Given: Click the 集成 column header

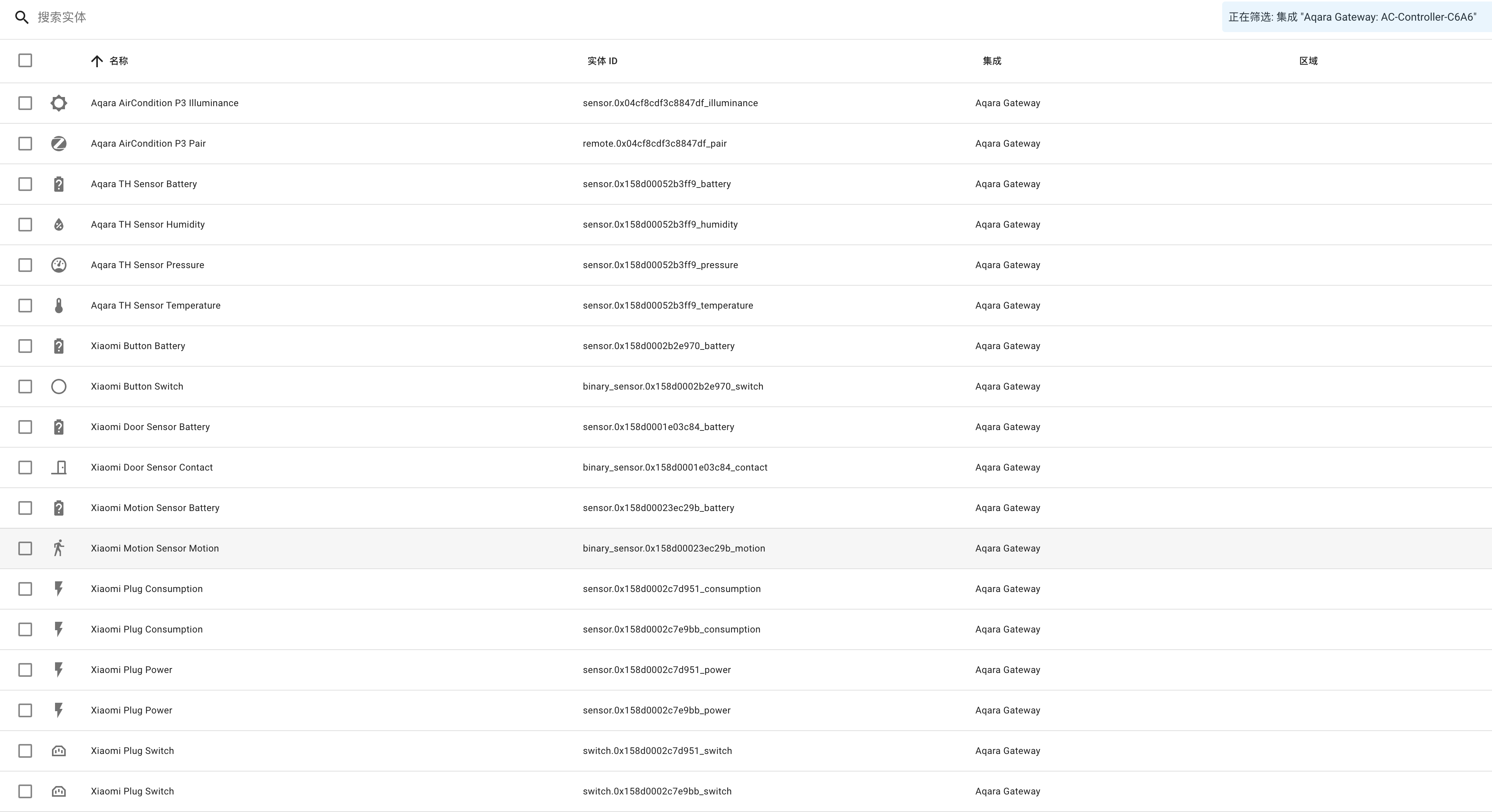Looking at the screenshot, I should coord(992,60).
